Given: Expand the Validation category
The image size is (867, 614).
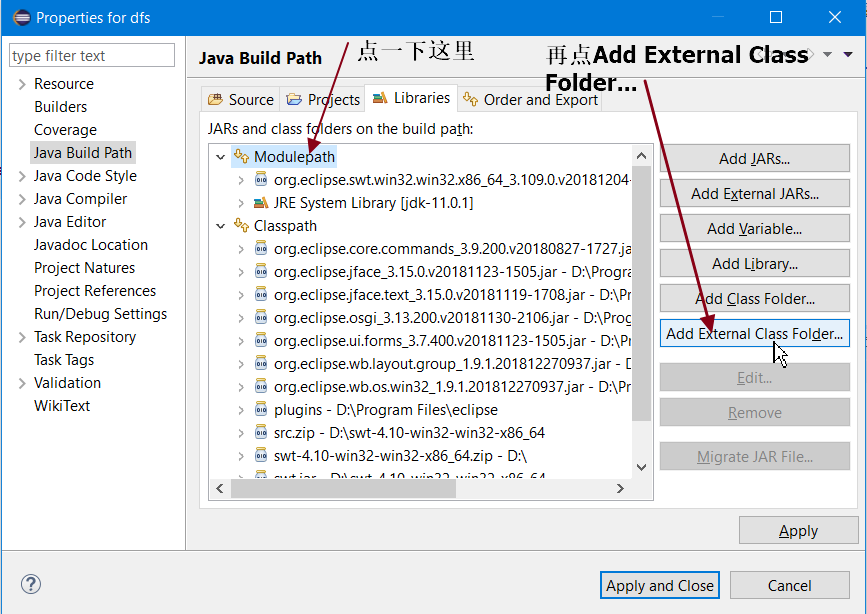Looking at the screenshot, I should 22,383.
